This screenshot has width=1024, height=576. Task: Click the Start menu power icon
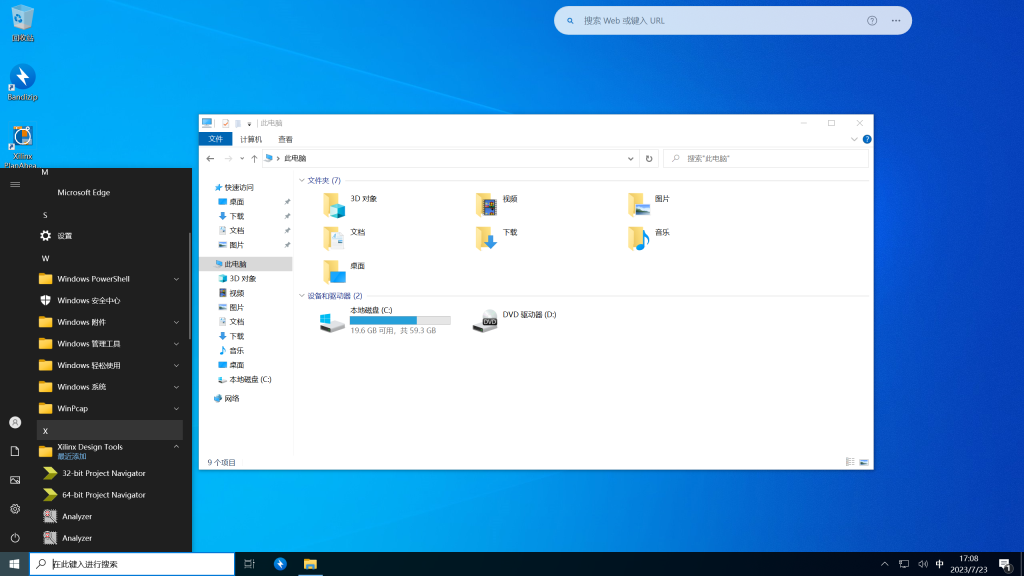click(15, 538)
